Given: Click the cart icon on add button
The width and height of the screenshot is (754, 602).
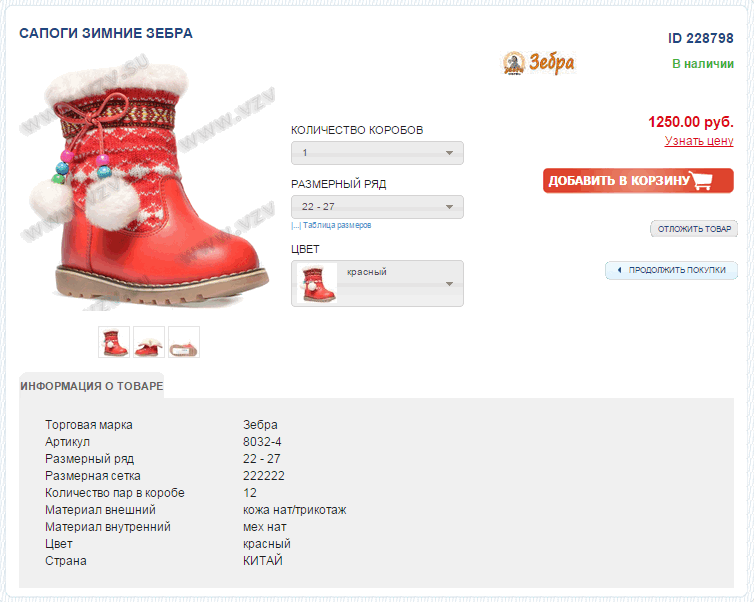Looking at the screenshot, I should pos(700,180).
